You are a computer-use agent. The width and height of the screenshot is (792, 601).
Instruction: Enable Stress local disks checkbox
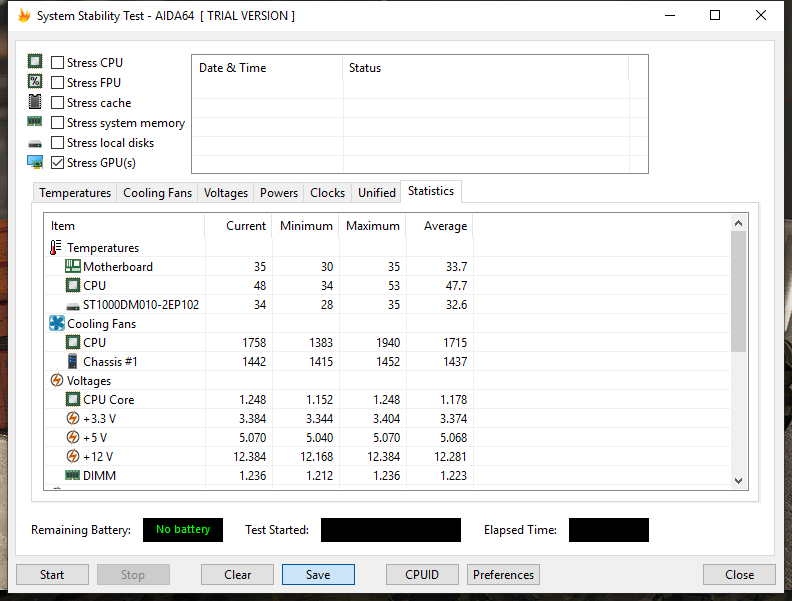pos(58,143)
